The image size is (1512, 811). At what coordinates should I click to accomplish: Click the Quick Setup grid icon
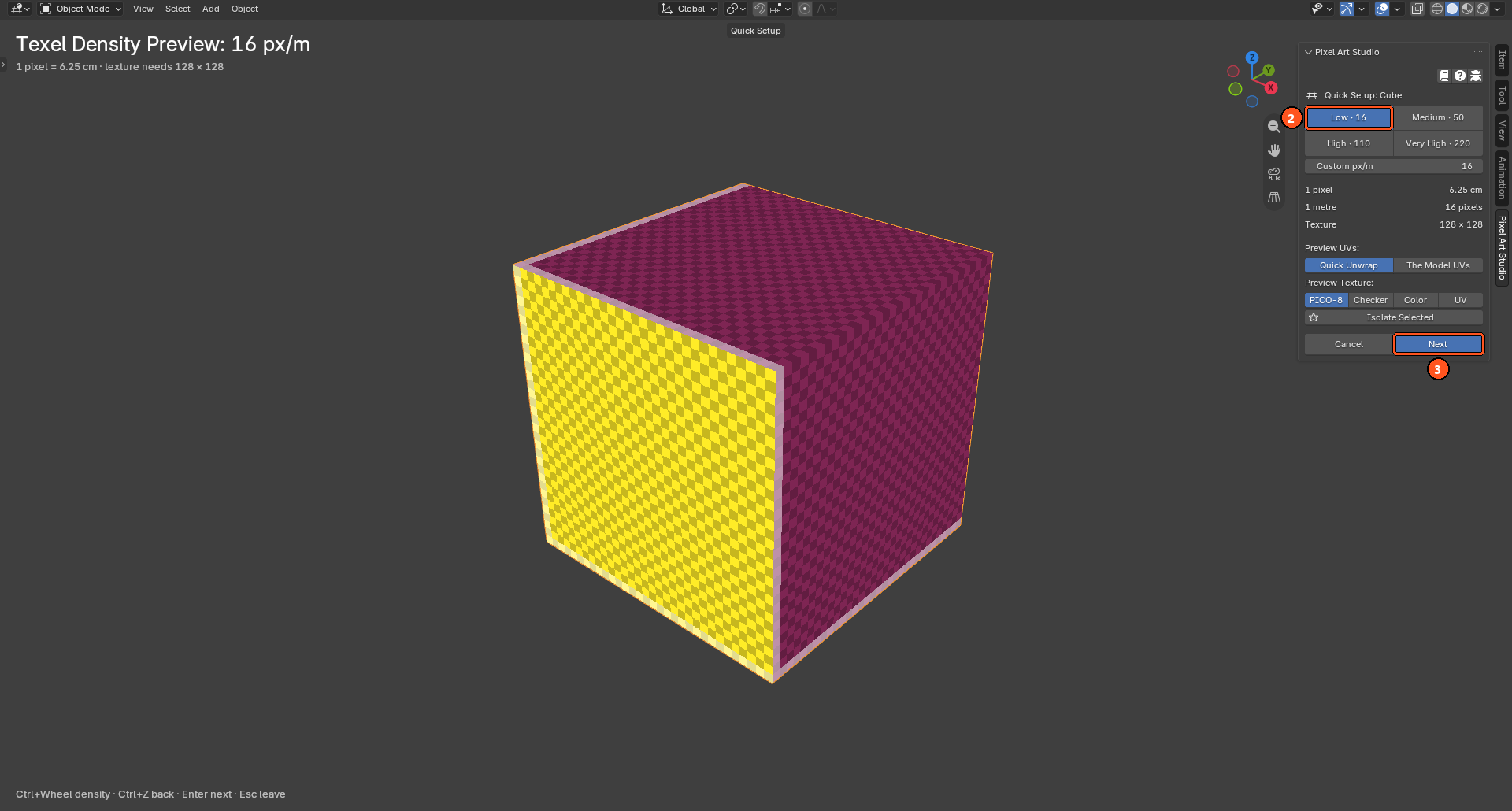tap(1312, 95)
